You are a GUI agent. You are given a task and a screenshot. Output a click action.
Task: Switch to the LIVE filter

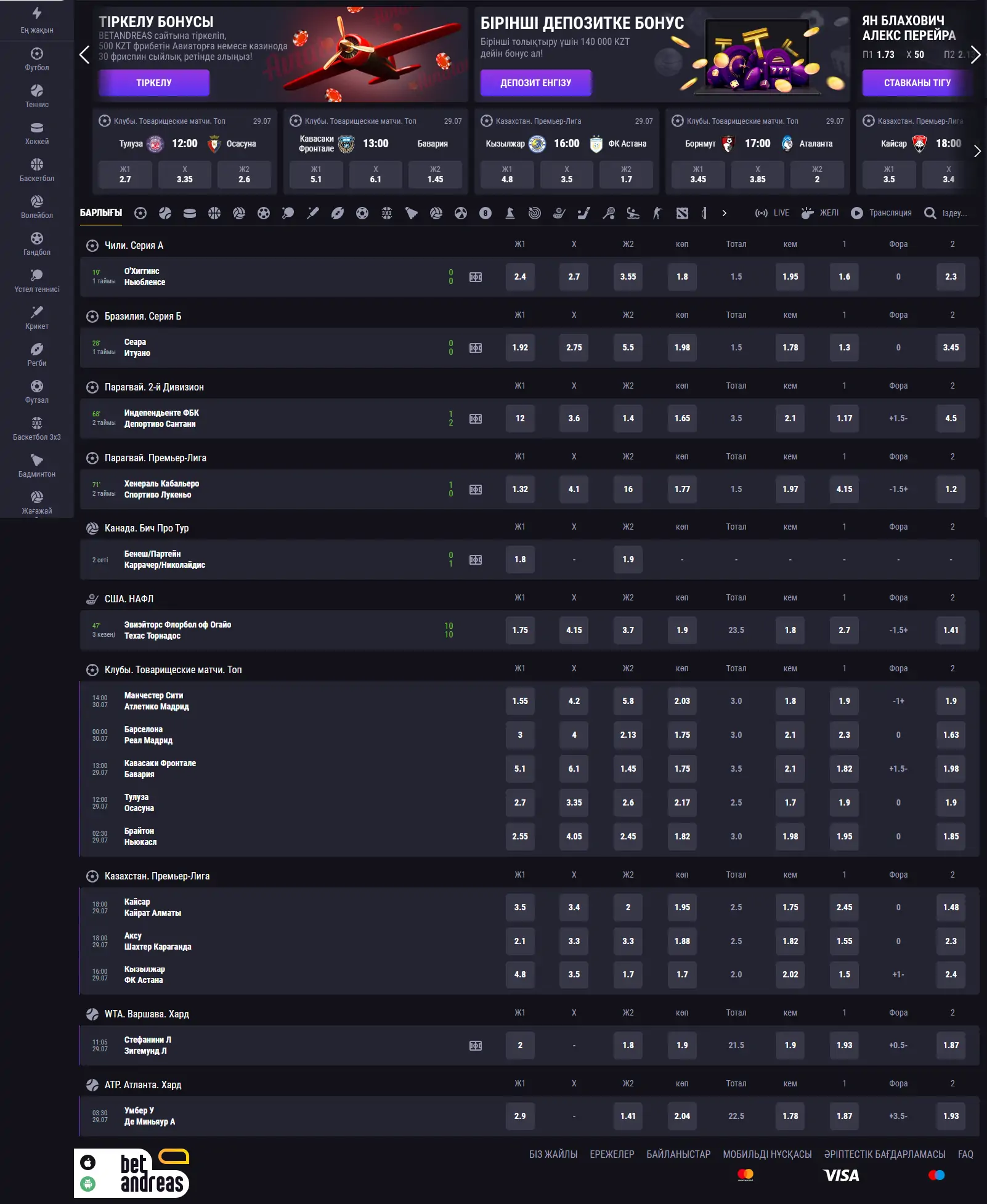tap(772, 213)
